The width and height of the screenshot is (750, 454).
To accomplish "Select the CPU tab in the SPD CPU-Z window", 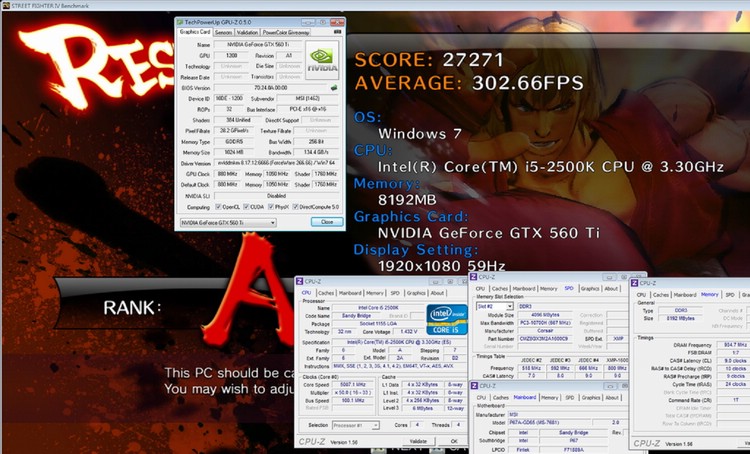I will tap(480, 288).
